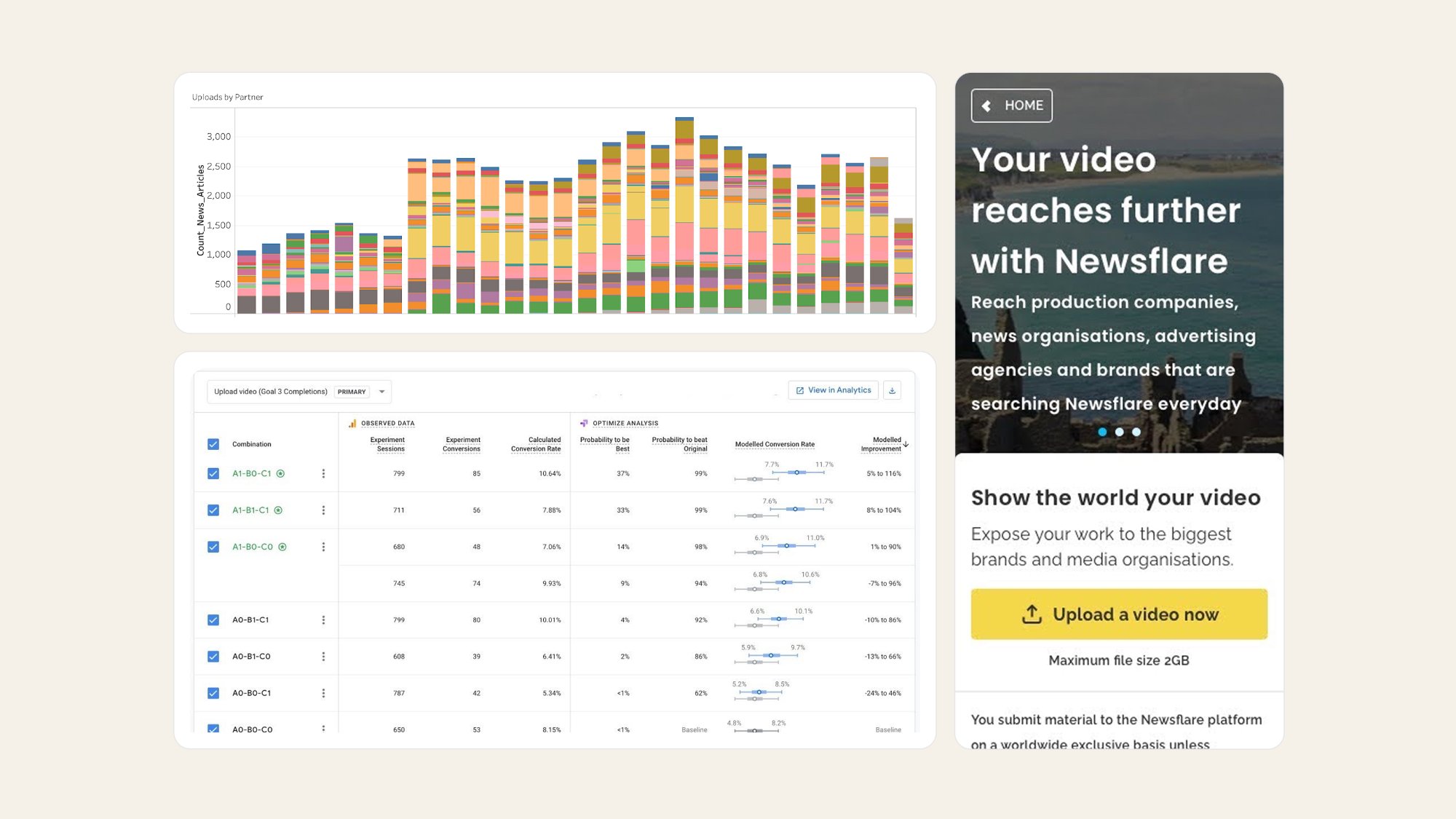Click the green leader badge next to A1-B1-C1
This screenshot has height=819, width=1456.
tap(279, 510)
